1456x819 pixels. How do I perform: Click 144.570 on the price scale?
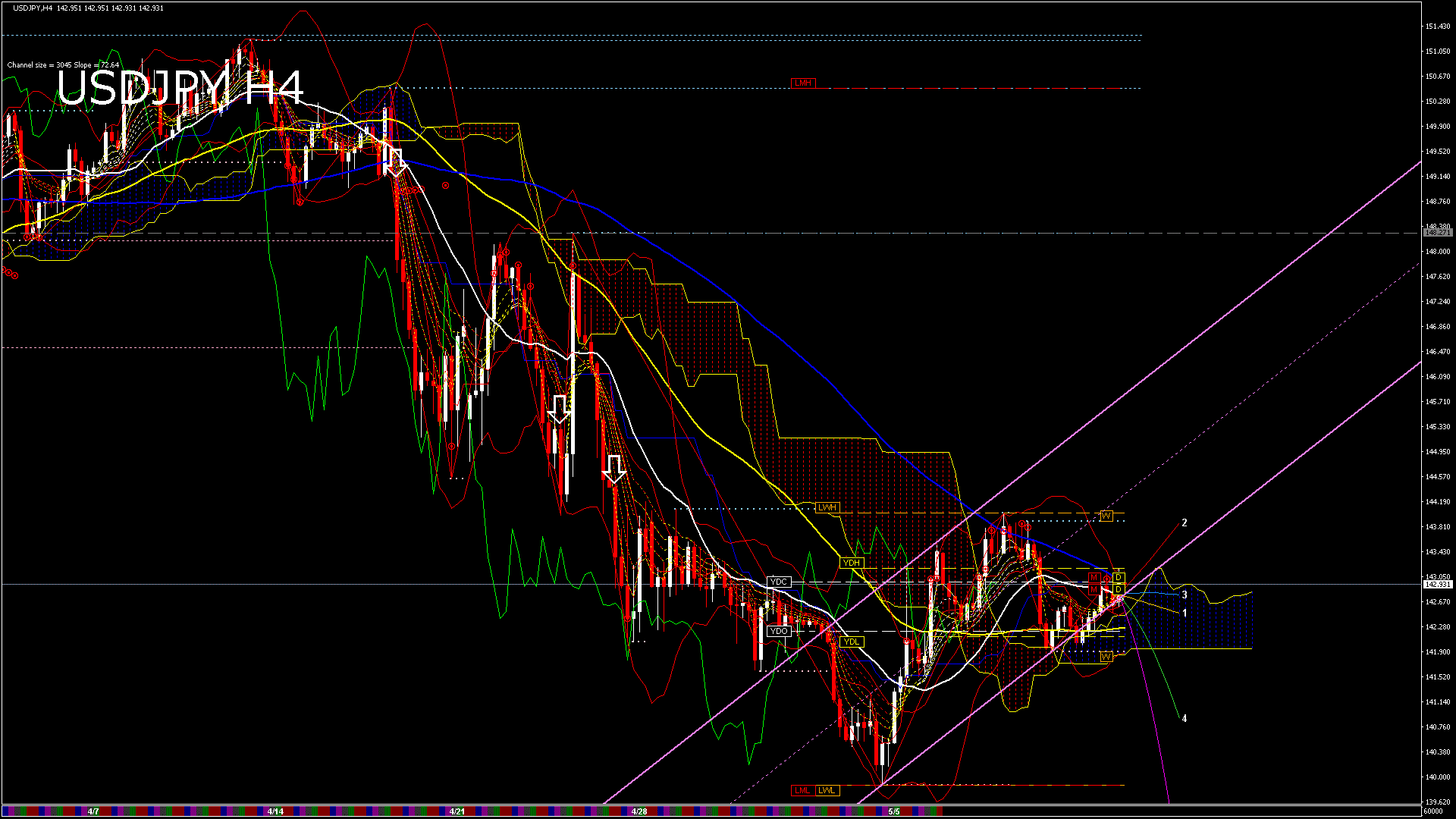tap(1438, 477)
